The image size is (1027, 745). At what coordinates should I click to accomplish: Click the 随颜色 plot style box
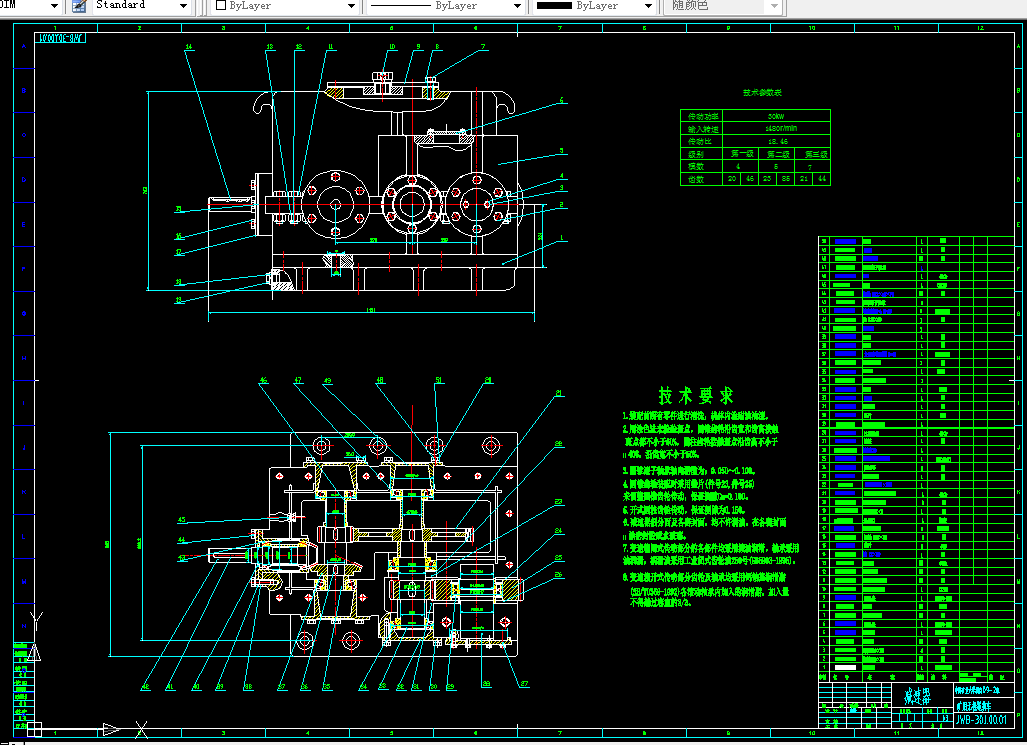click(x=724, y=6)
